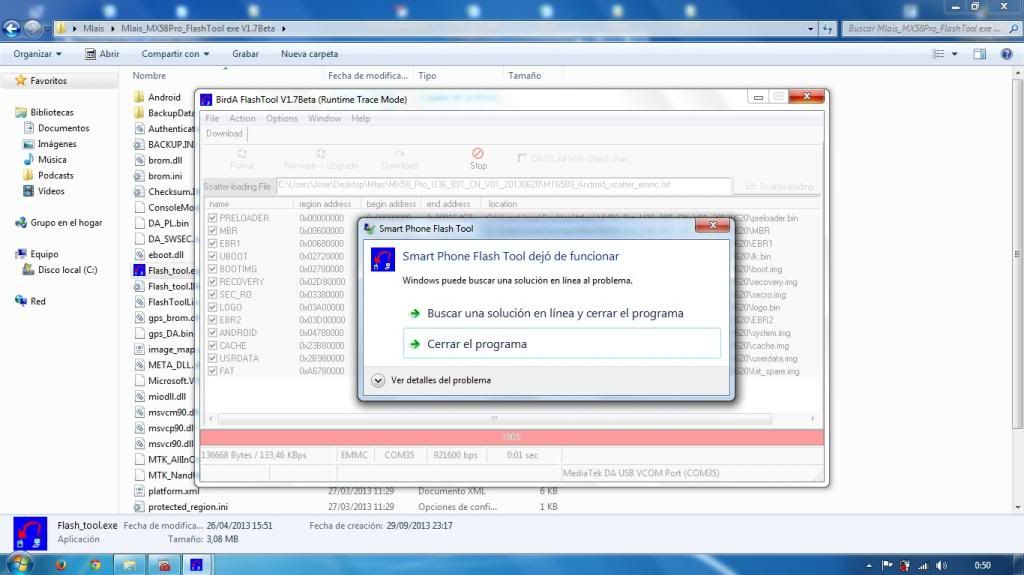Open the Compartir con dropdown
1024x575 pixels.
click(x=176, y=54)
